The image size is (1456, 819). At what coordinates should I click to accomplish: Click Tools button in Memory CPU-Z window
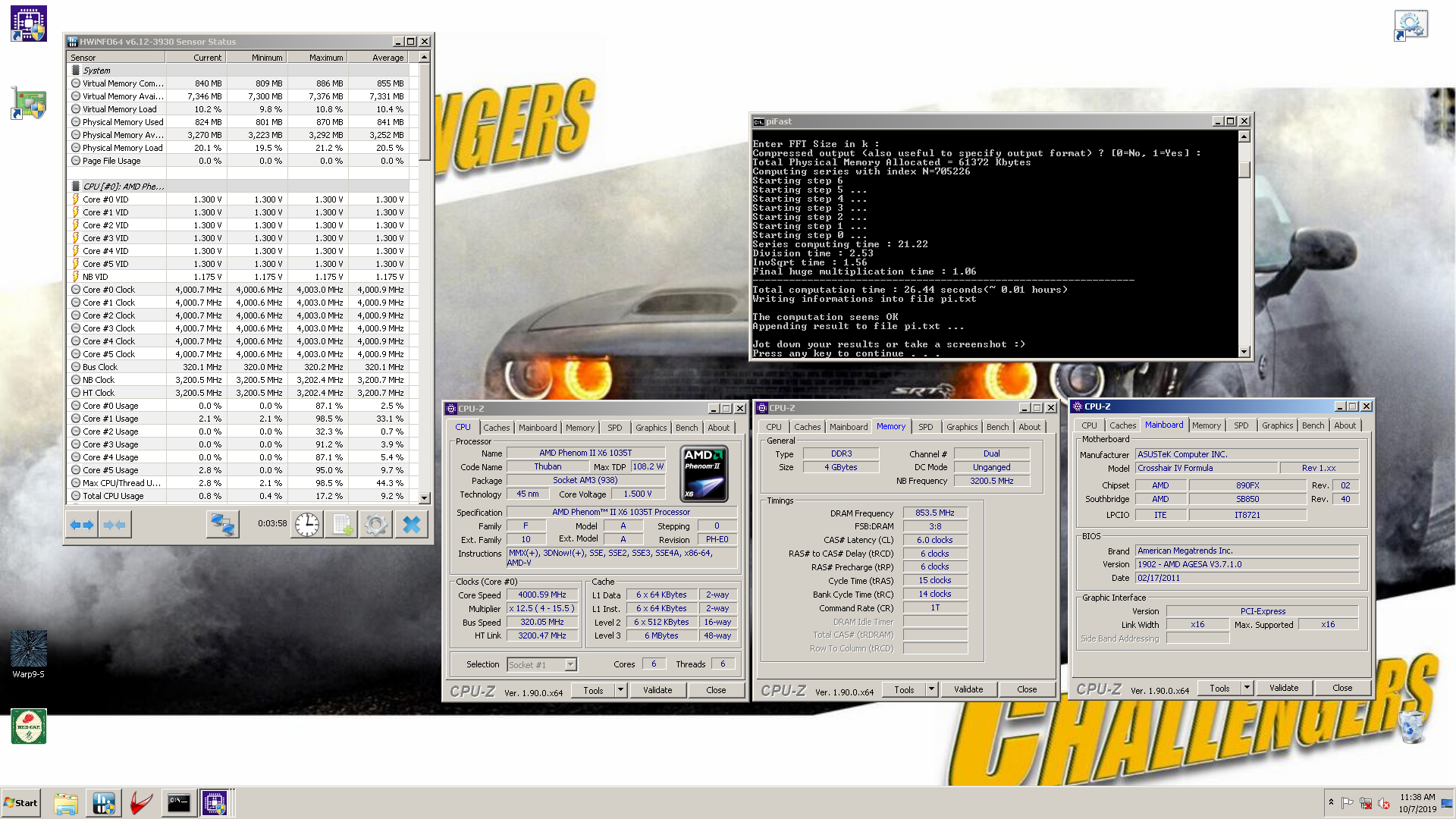click(x=904, y=690)
